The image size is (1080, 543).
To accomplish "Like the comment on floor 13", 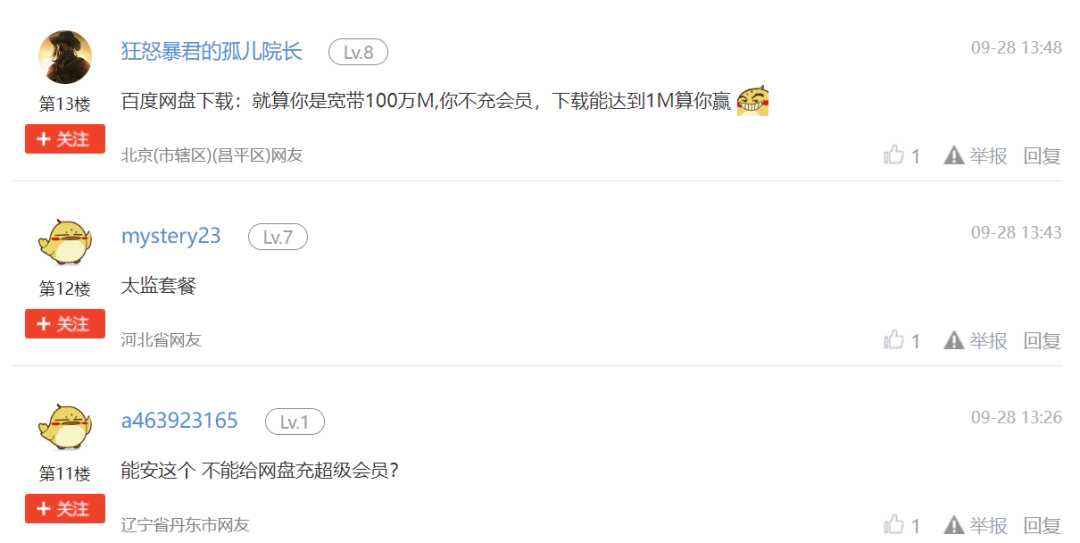I will pos(893,154).
